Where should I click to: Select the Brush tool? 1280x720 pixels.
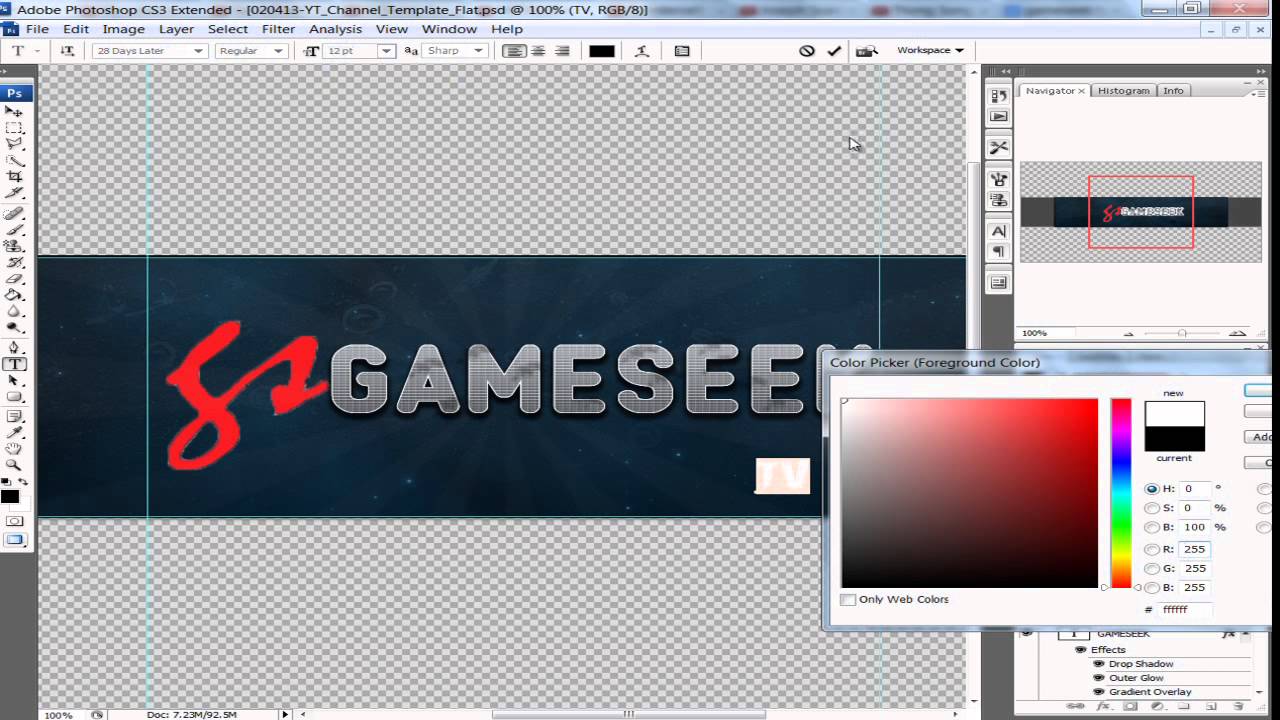click(14, 230)
